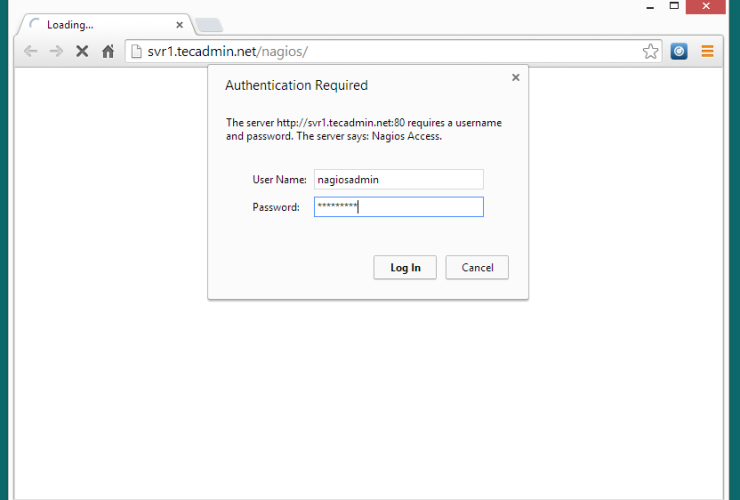This screenshot has width=740, height=500.
Task: Bookmark this page with the star
Action: point(650,51)
